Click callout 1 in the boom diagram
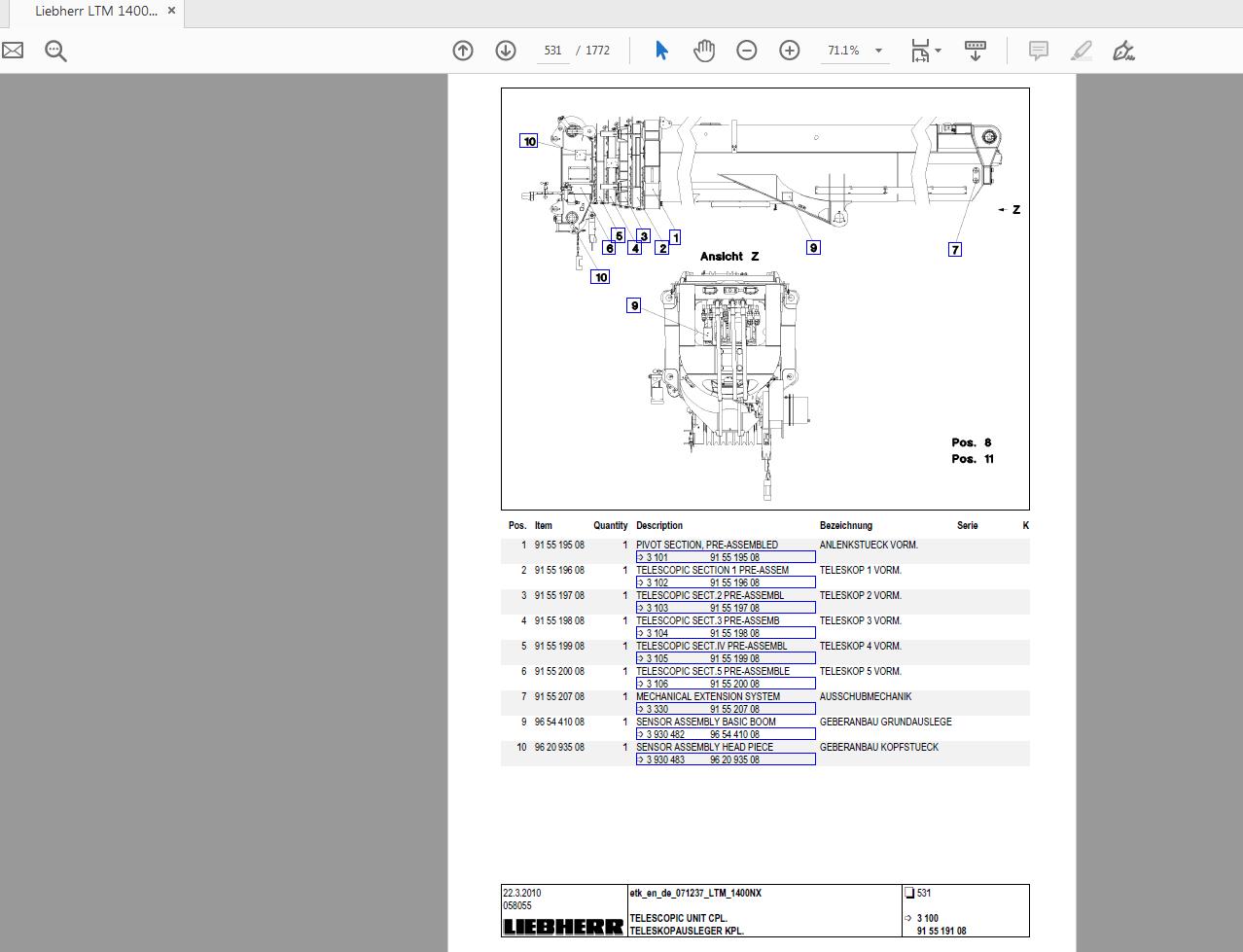The width and height of the screenshot is (1243, 952). 675,237
